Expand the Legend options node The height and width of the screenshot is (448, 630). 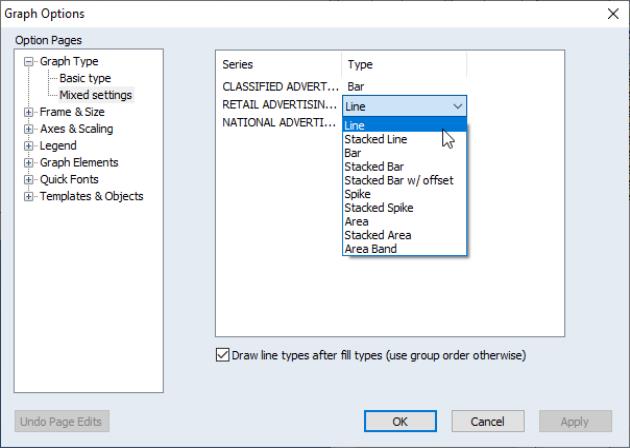(30, 146)
